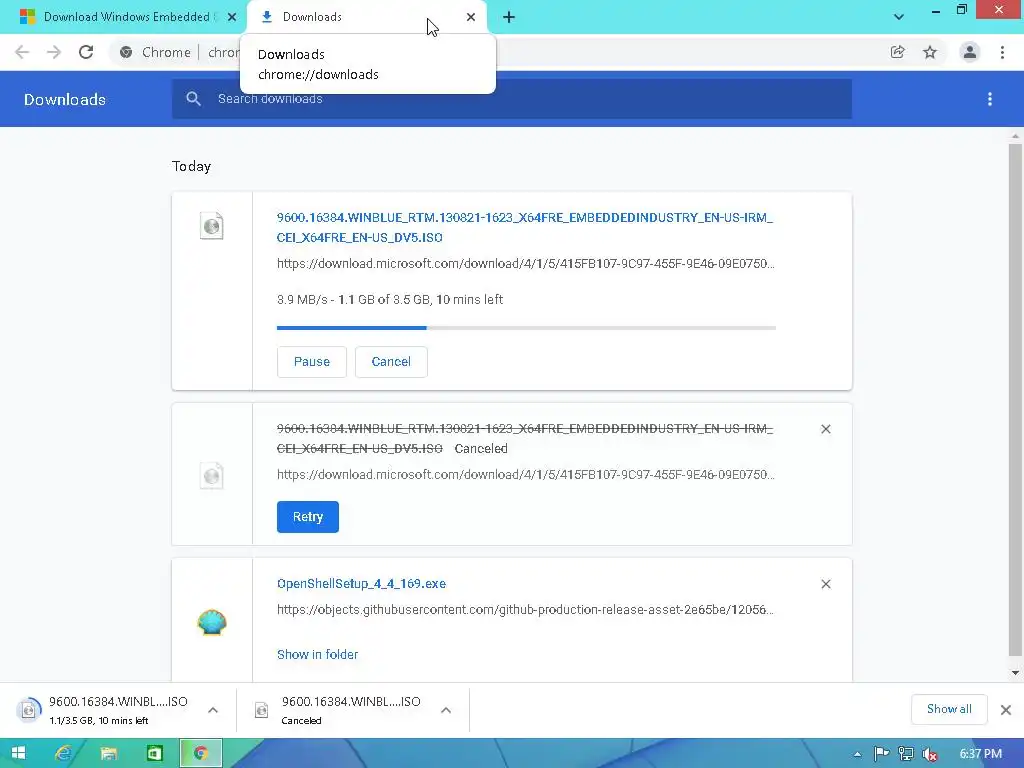The image size is (1024, 768).
Task: Open the Downloads page more actions menu
Action: [990, 99]
